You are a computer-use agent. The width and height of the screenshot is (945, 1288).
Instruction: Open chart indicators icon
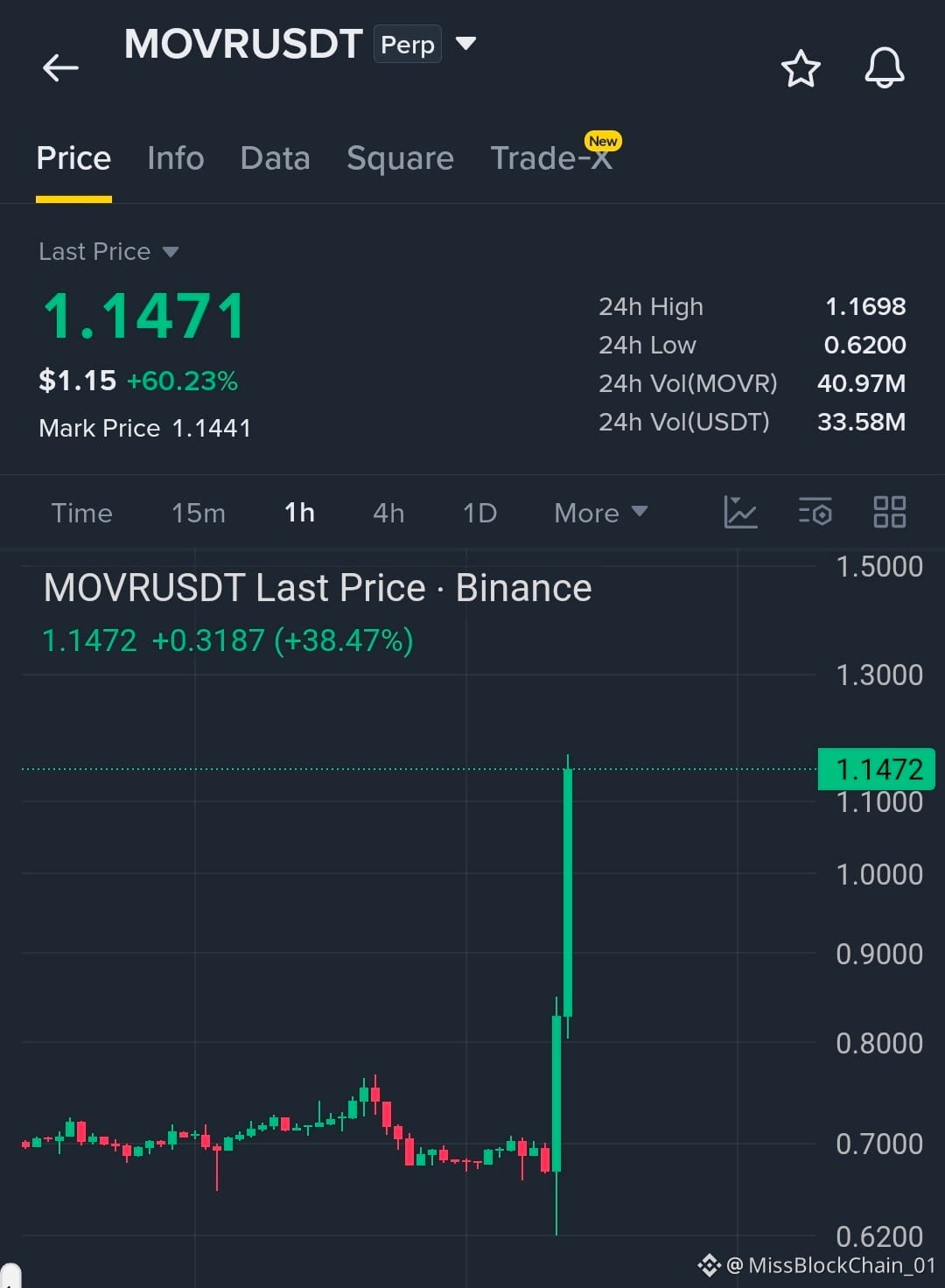tap(740, 512)
